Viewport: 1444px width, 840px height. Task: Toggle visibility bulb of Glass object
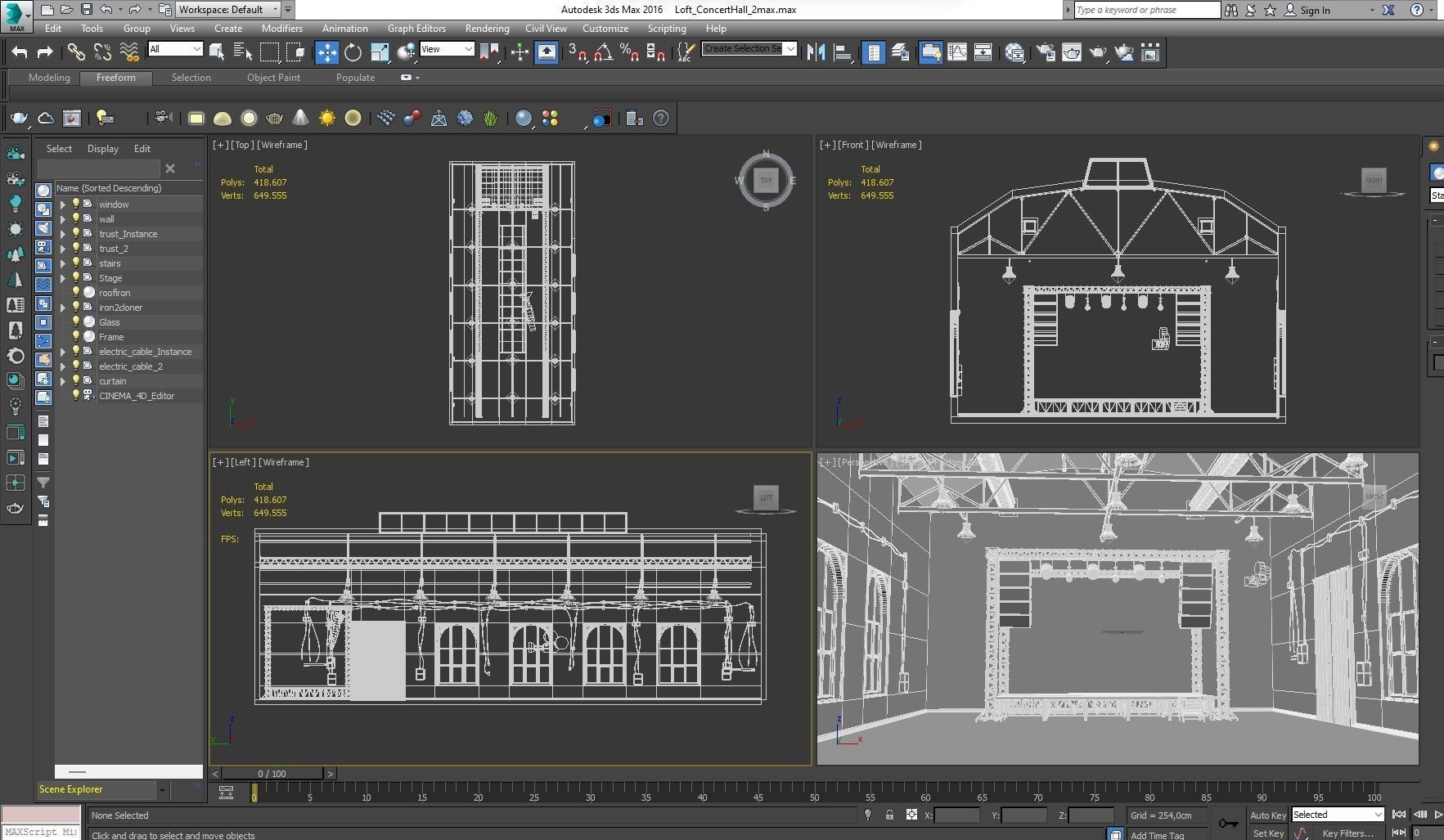pyautogui.click(x=76, y=321)
